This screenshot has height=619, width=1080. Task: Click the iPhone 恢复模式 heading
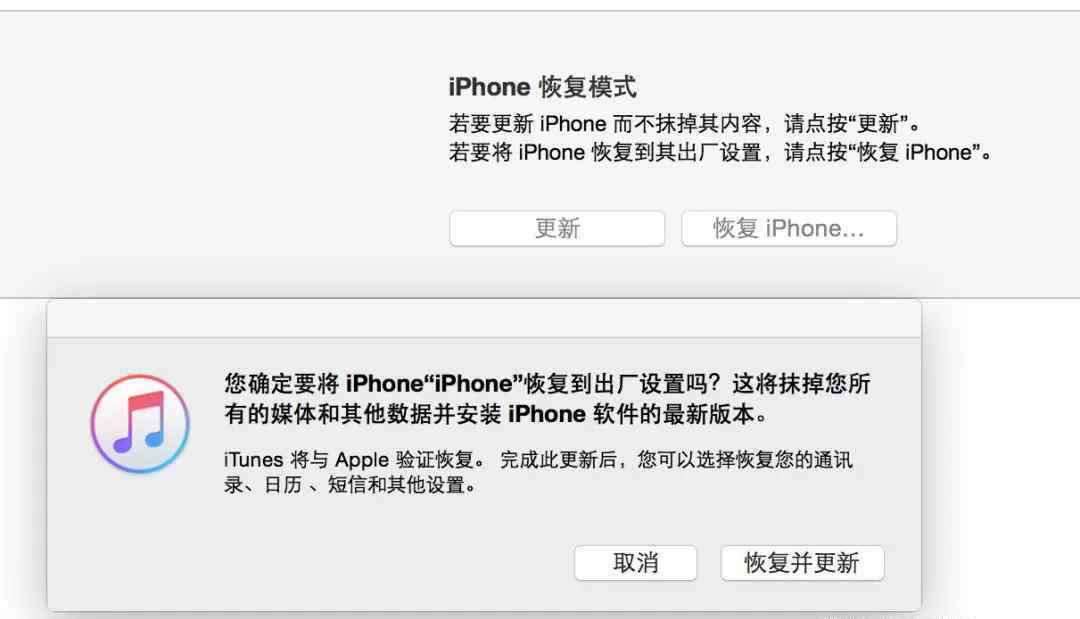542,87
